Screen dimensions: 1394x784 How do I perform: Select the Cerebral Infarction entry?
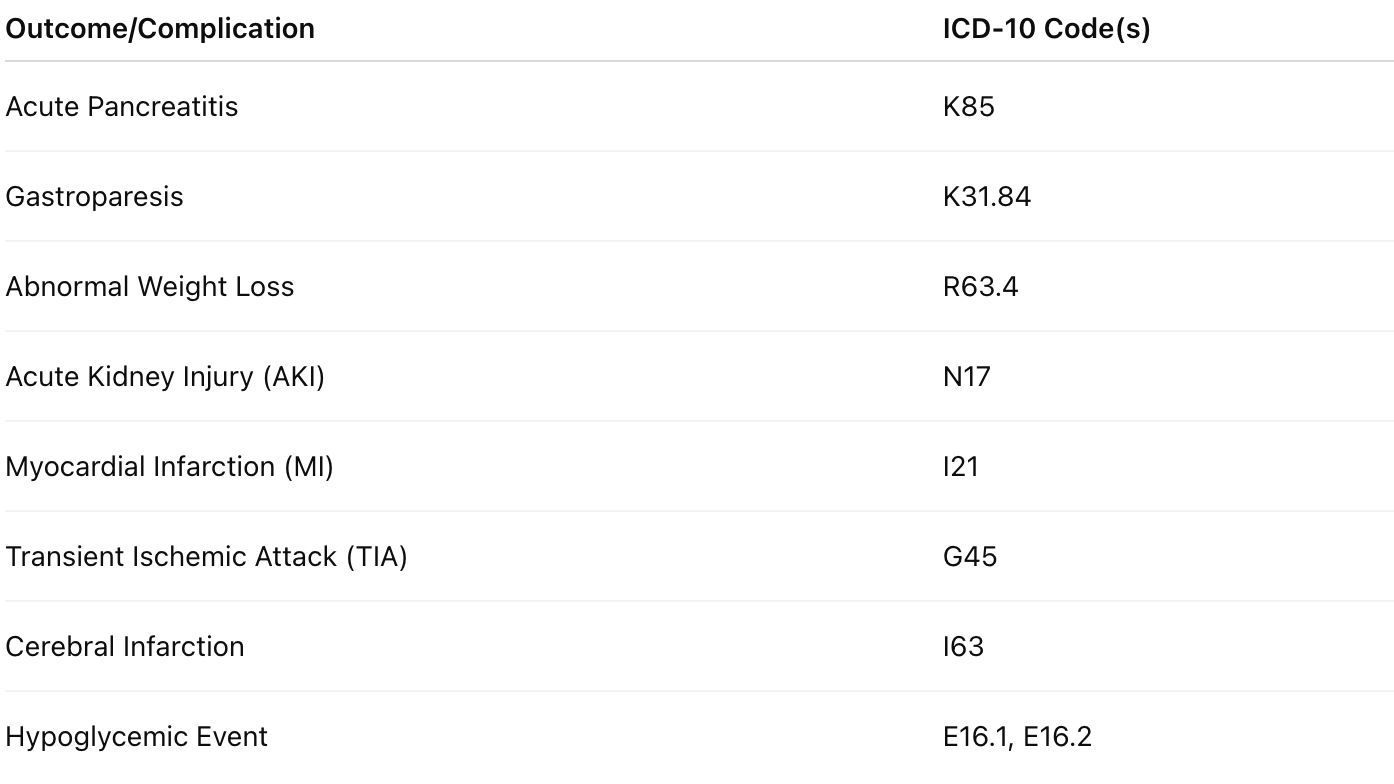click(125, 646)
